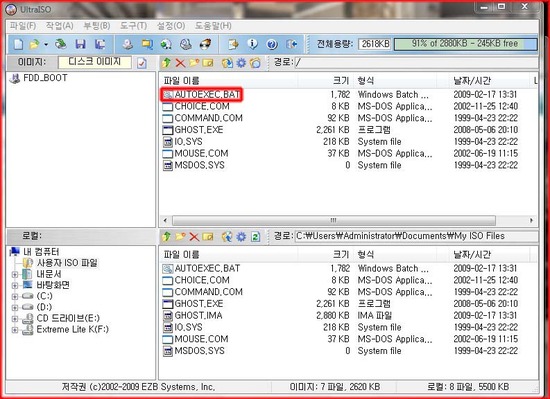Viewport: 550px width, 399px height.
Task: Click the Burn CD/DVD image icon
Action: 205,44
